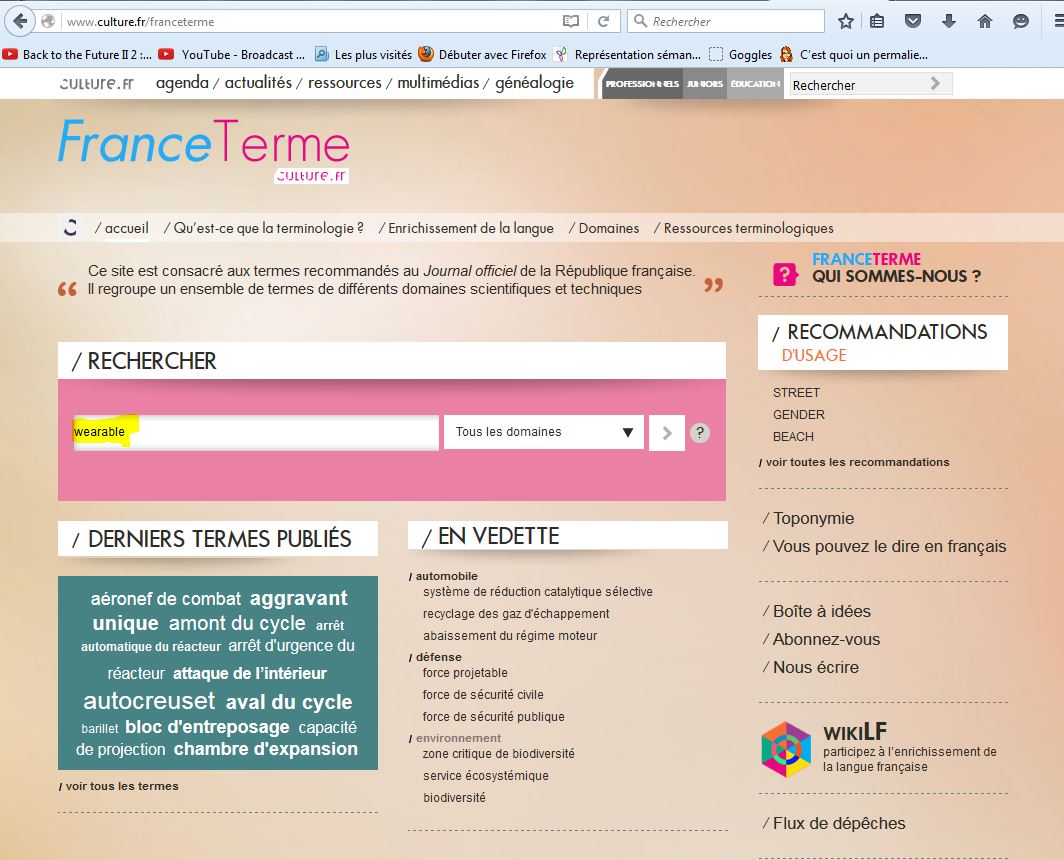Viewport: 1064px width, 860px height.
Task: Submit search with the arrow button
Action: tap(667, 433)
